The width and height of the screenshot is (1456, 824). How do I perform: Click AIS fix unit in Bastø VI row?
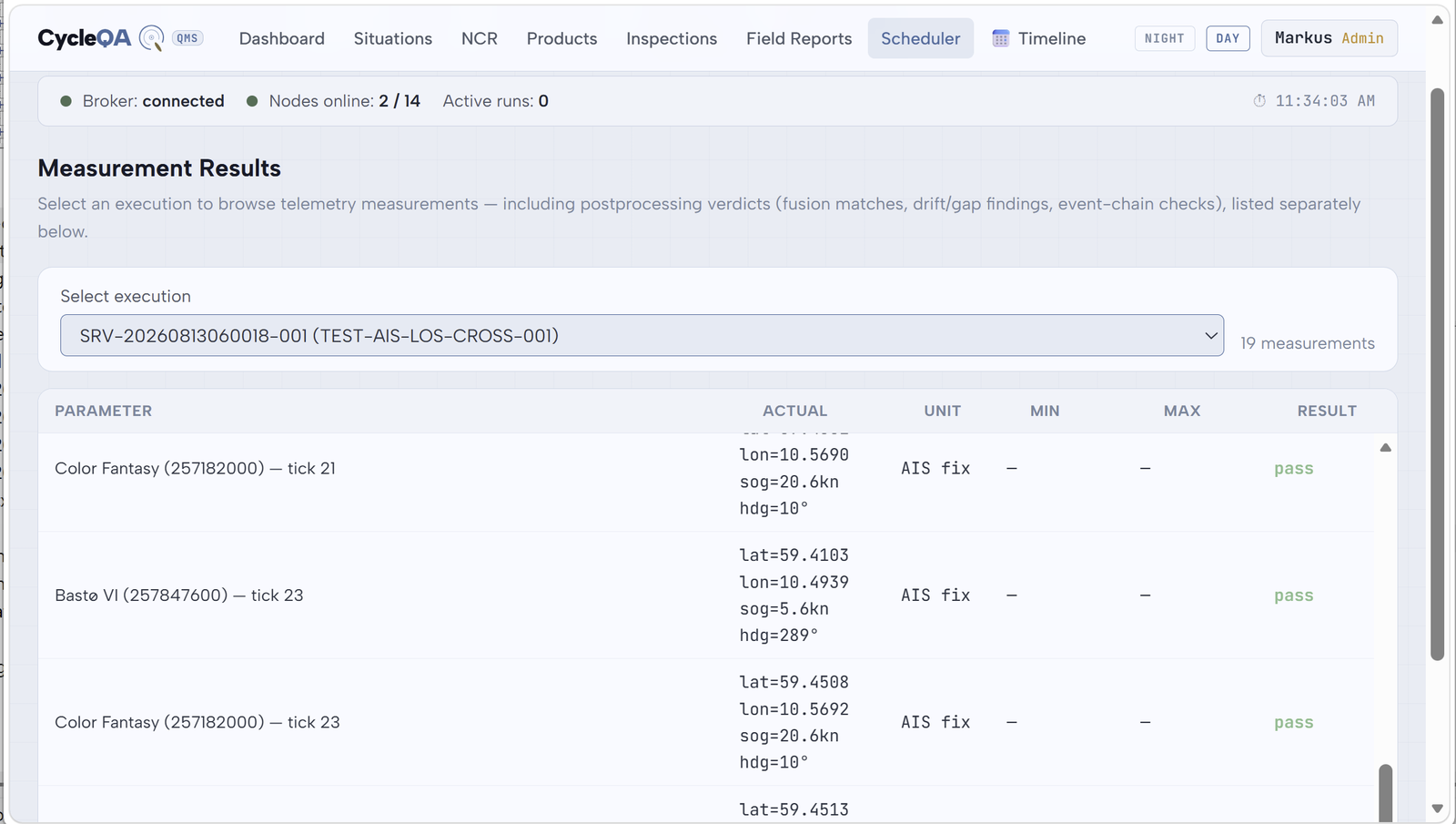(935, 595)
